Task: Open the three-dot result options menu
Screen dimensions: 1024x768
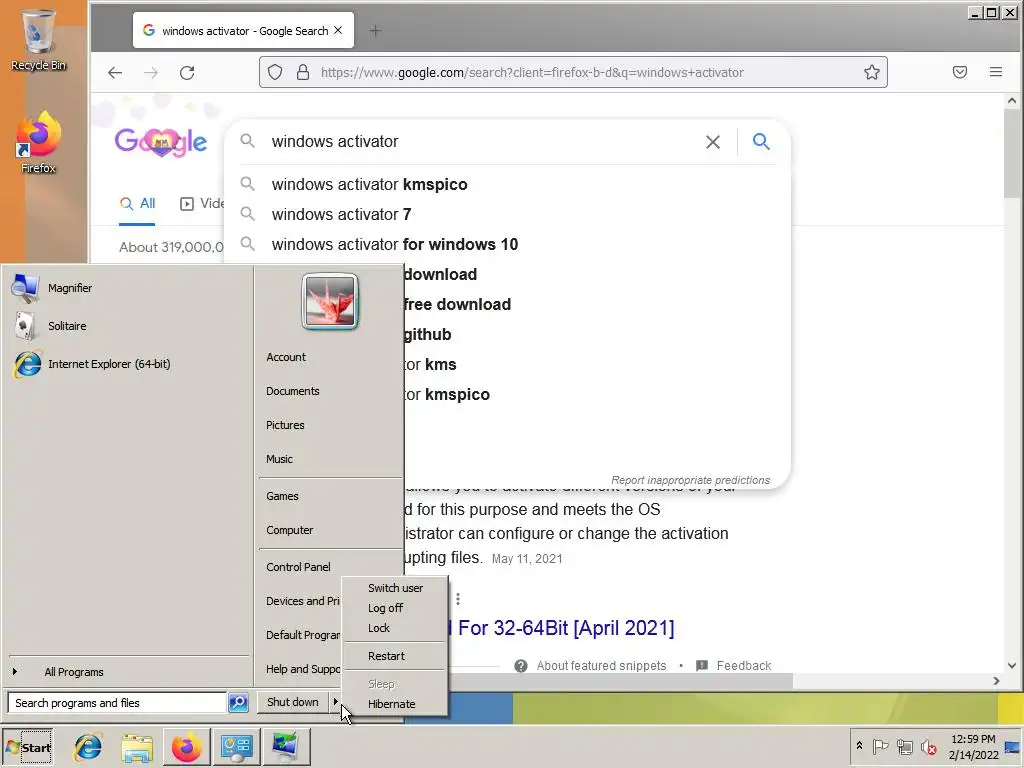Action: [458, 599]
